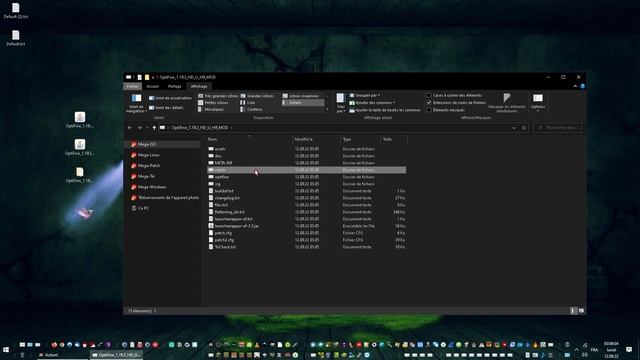Switch to the Partage tab
The height and width of the screenshot is (360, 640).
pos(174,86)
